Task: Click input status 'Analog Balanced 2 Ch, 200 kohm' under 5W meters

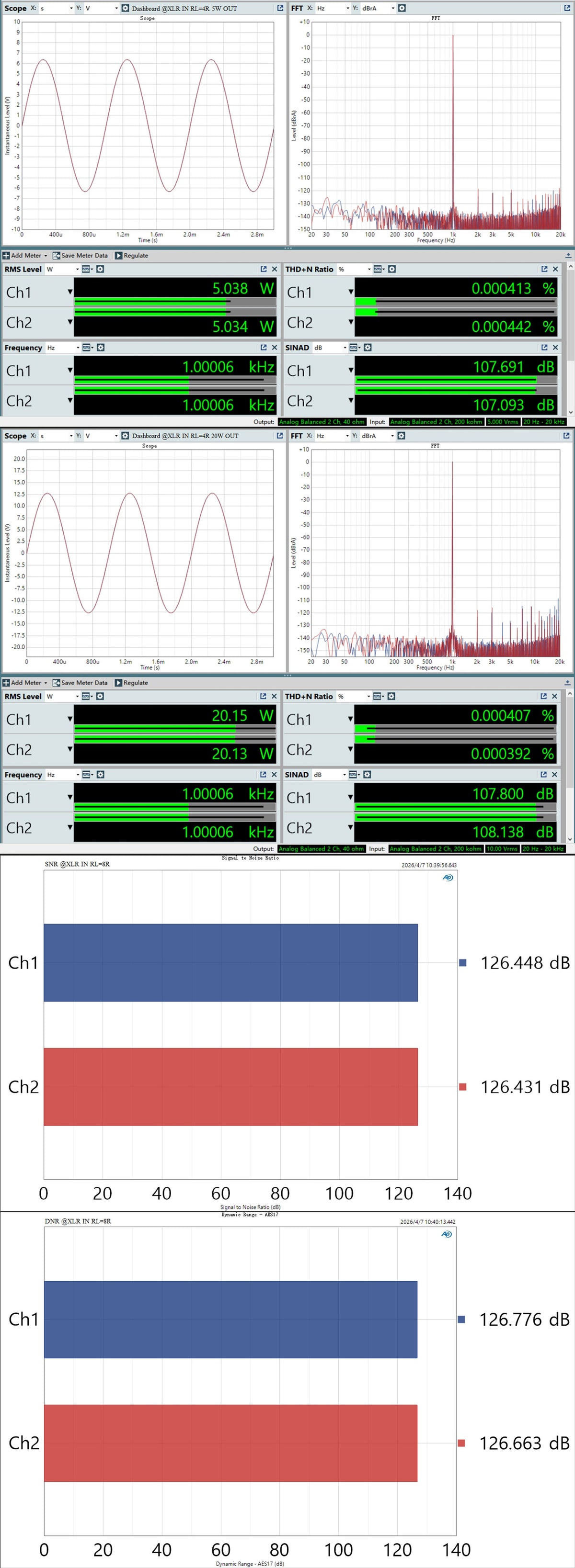Action: click(x=436, y=422)
